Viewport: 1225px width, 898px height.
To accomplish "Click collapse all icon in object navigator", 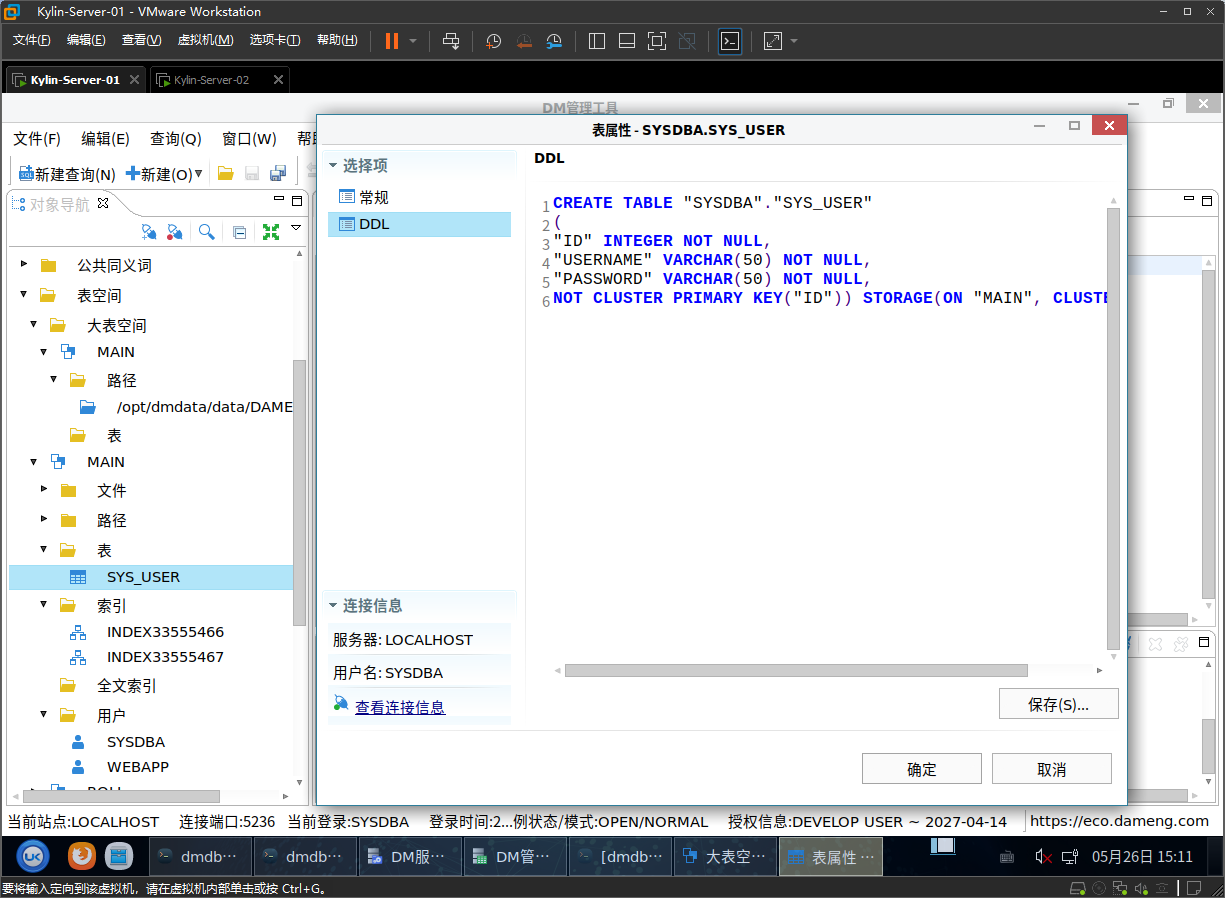I will (x=239, y=231).
